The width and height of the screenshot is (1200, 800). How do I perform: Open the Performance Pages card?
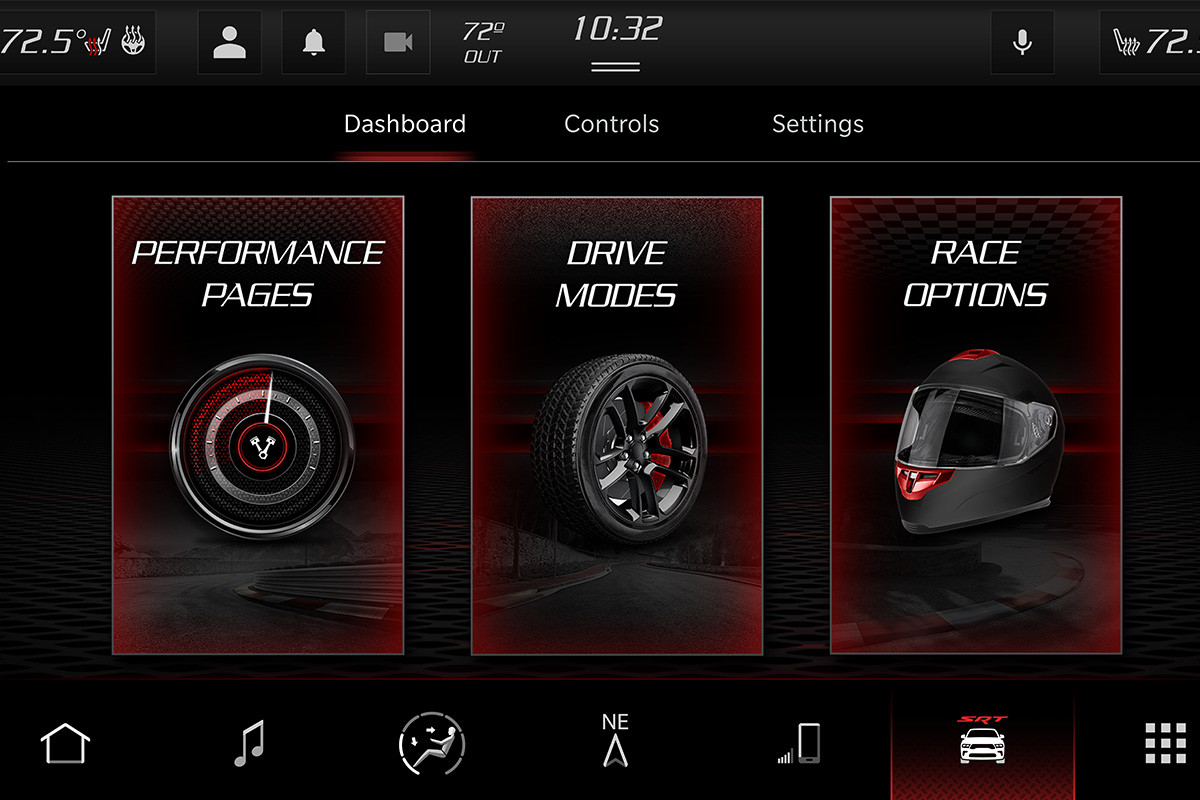coord(258,420)
